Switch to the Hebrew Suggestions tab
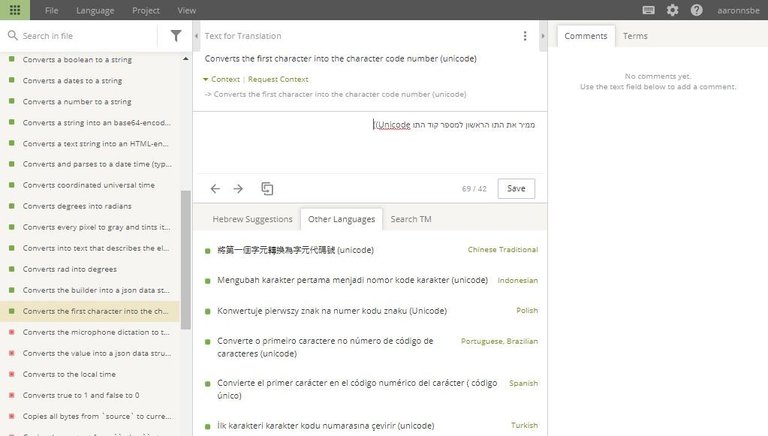768x436 pixels. click(249, 219)
